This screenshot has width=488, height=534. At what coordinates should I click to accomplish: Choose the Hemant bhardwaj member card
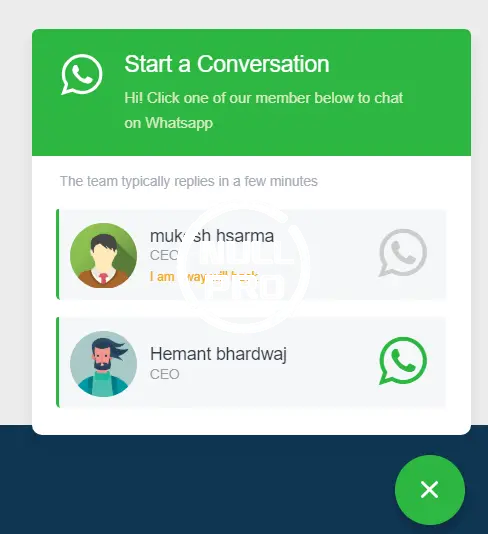click(251, 362)
